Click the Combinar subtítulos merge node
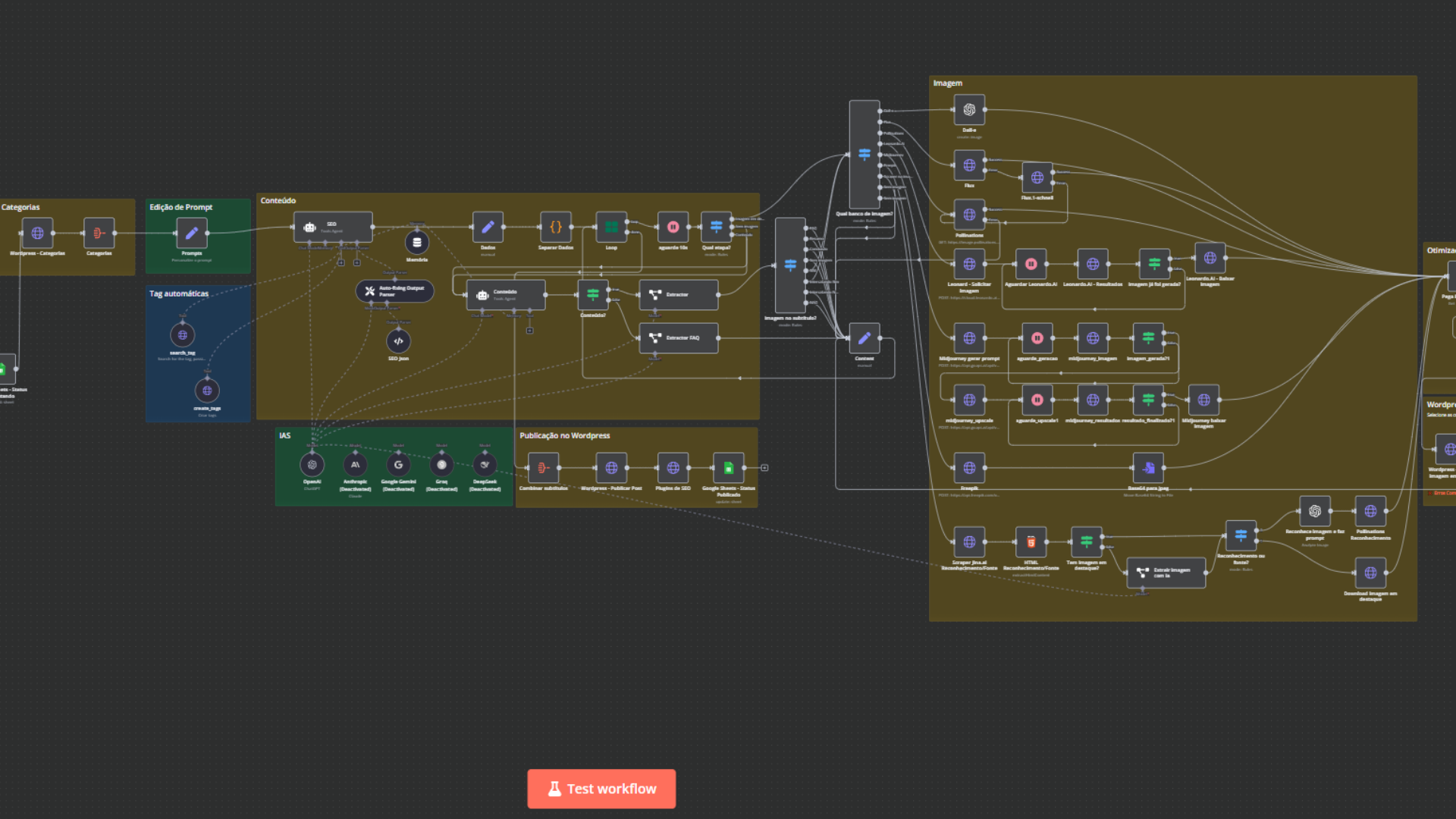 point(543,468)
